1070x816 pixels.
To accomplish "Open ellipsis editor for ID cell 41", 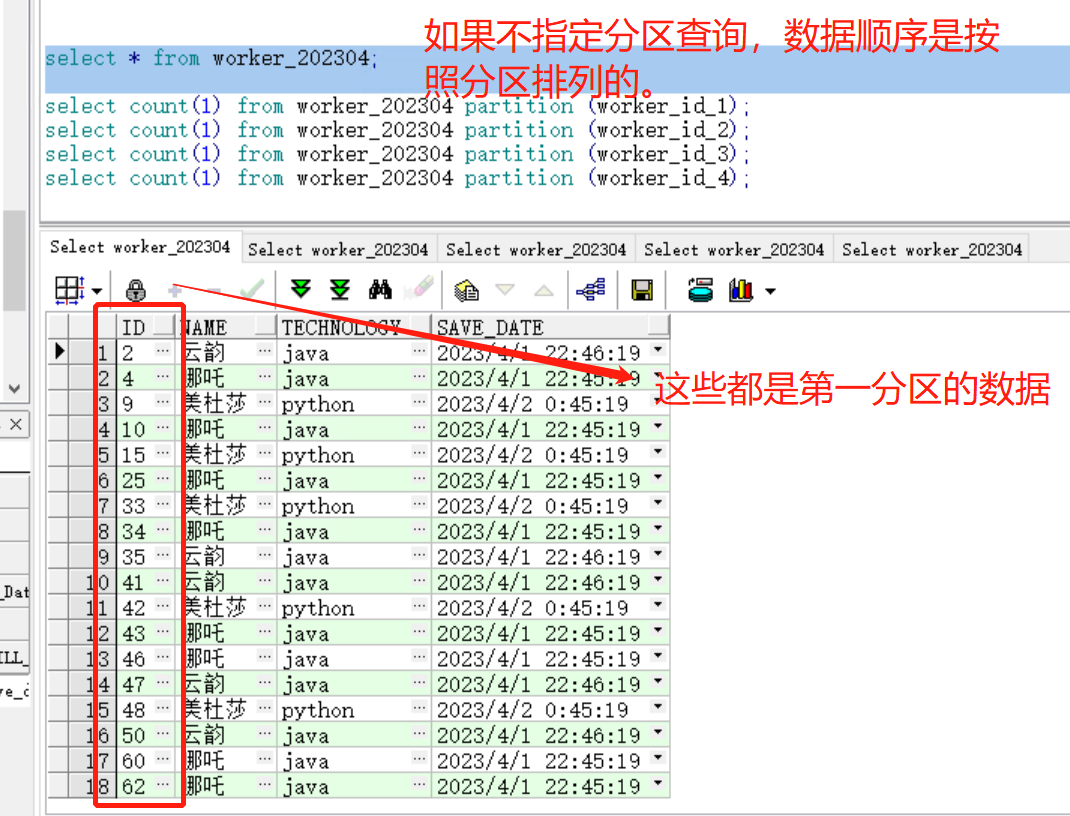I will [x=162, y=581].
